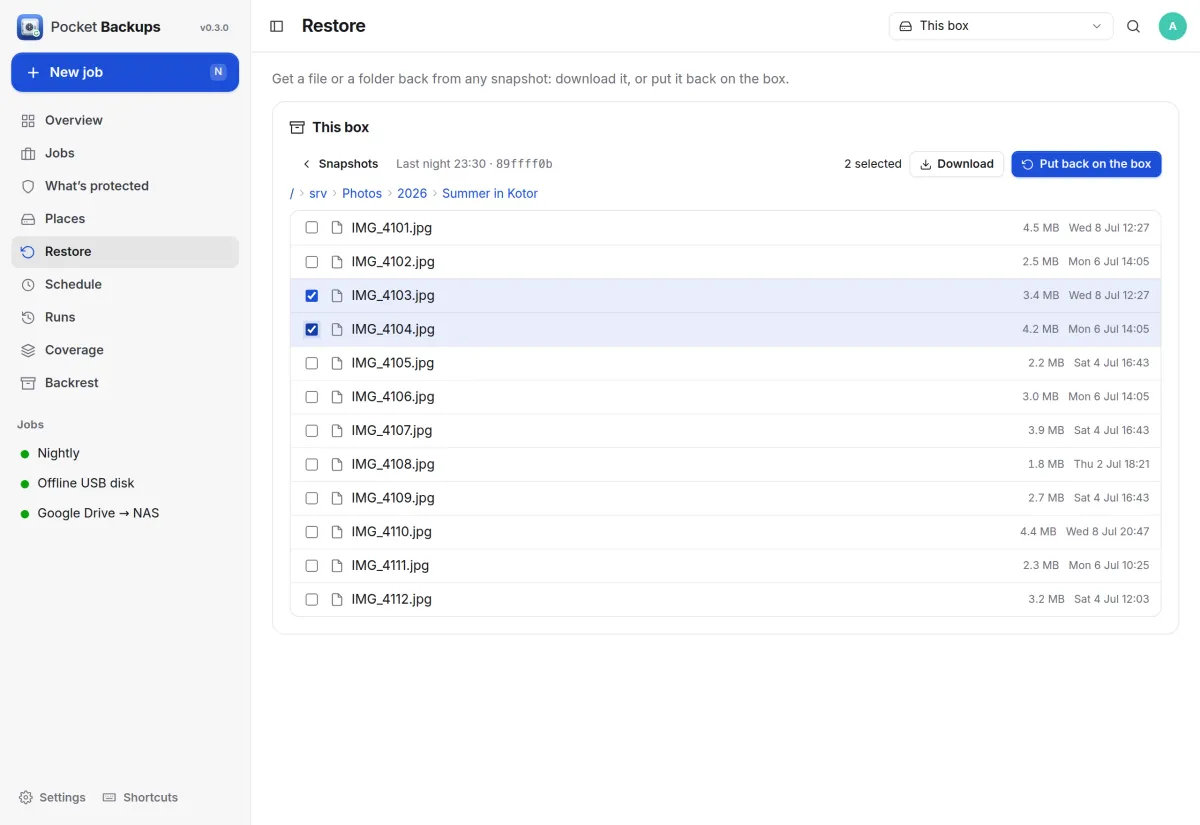The image size is (1200, 825).
Task: Open the What's protected shield icon
Action: tap(28, 186)
